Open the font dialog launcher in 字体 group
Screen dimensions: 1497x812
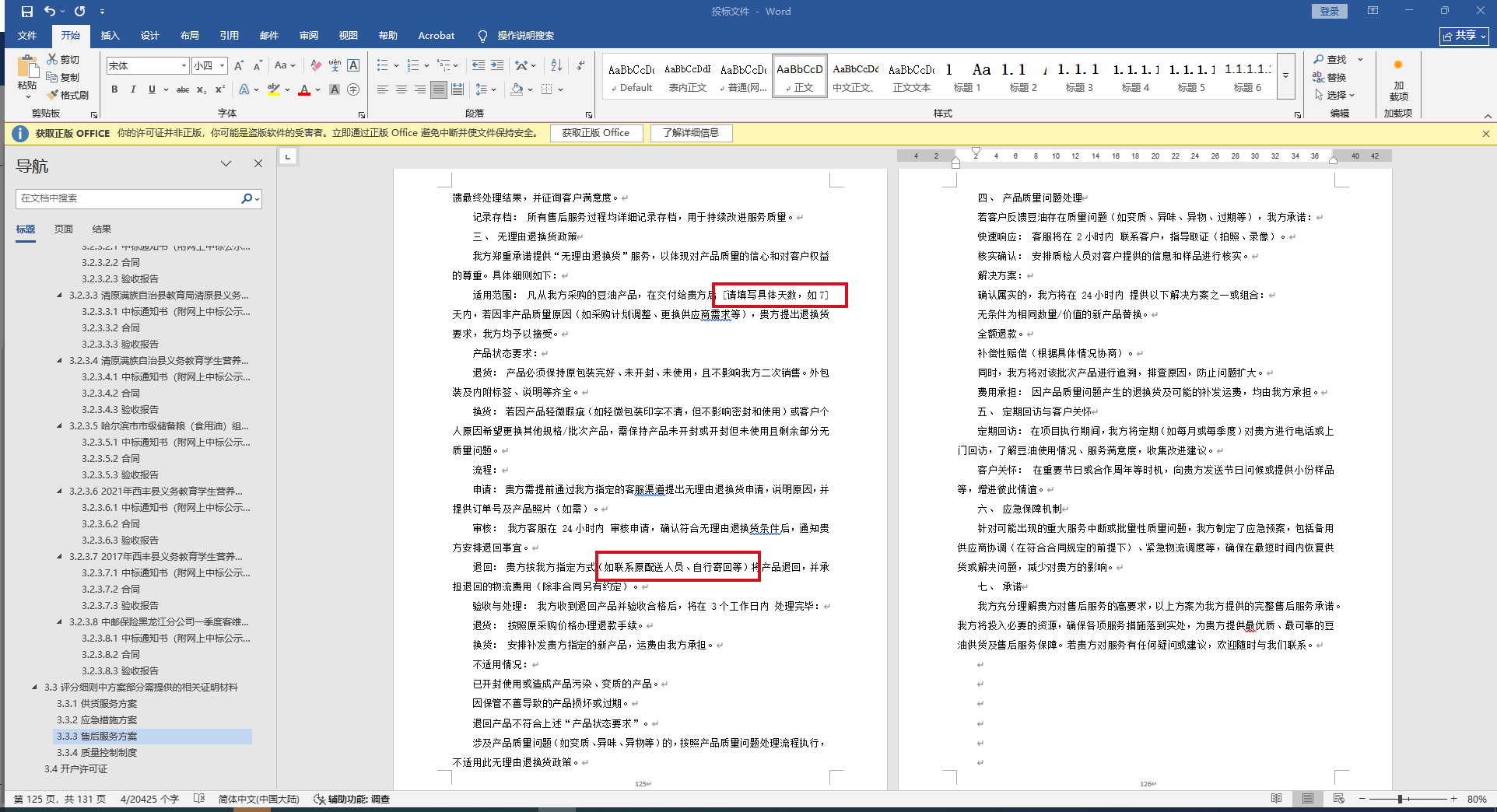[x=362, y=114]
